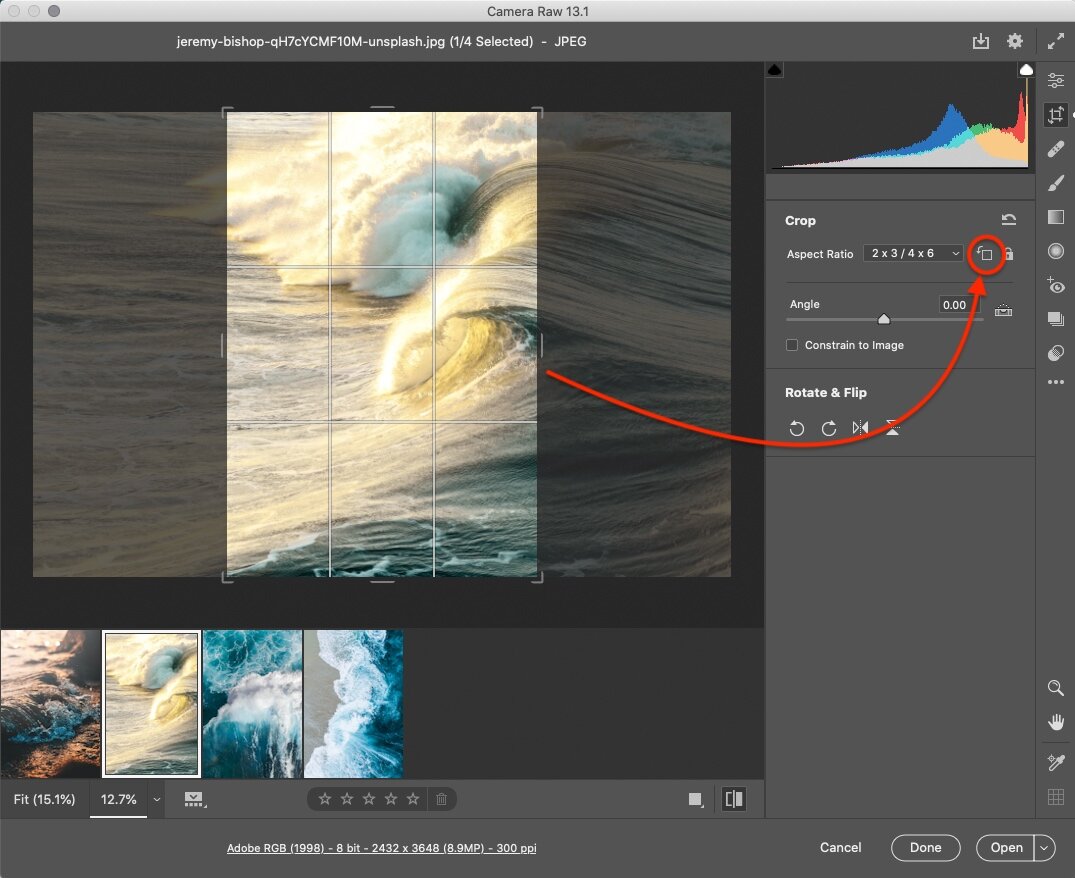Open workflow options Adobe RGB link

tap(381, 848)
